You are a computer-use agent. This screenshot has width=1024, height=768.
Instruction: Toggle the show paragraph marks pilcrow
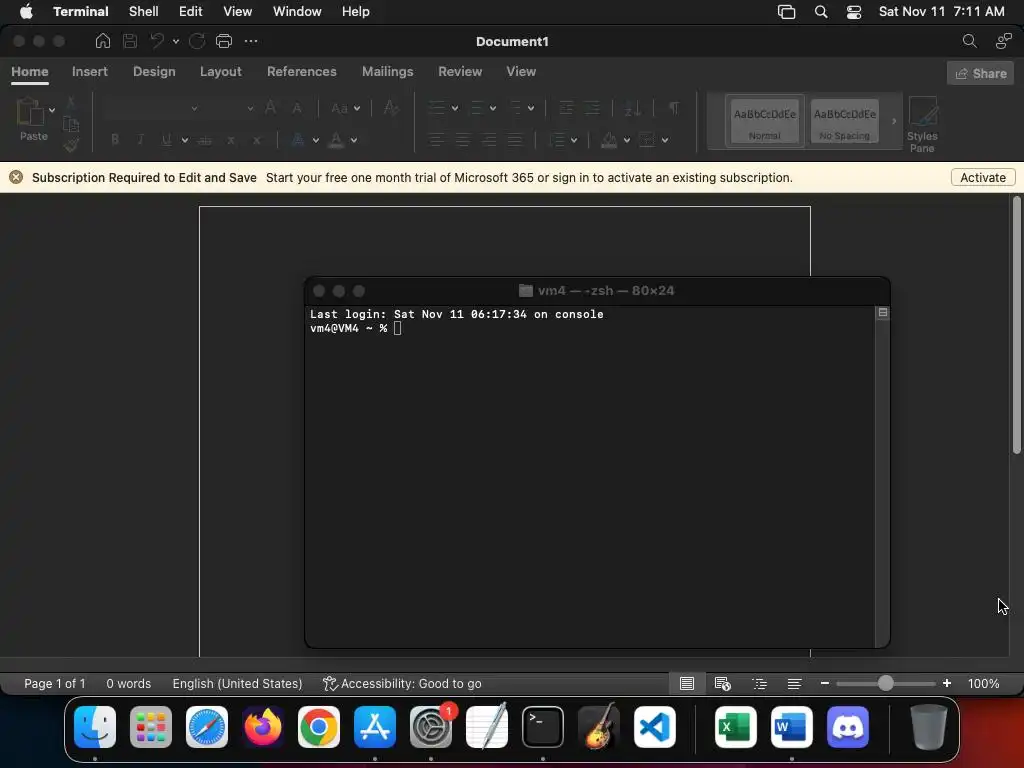tap(673, 108)
